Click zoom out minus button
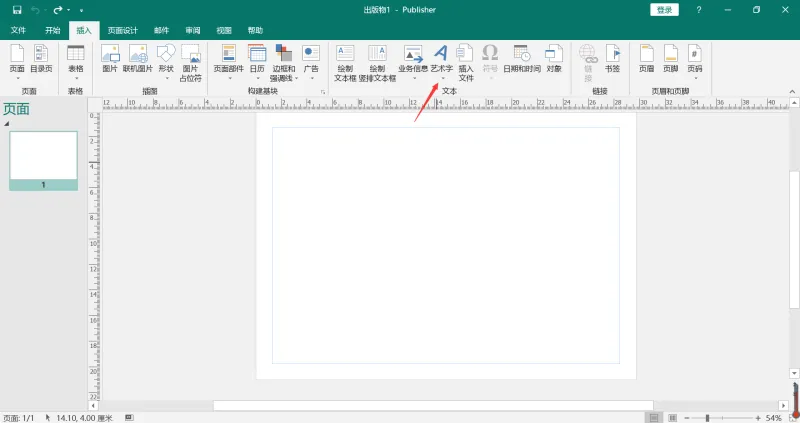The width and height of the screenshot is (800, 423). pos(687,418)
